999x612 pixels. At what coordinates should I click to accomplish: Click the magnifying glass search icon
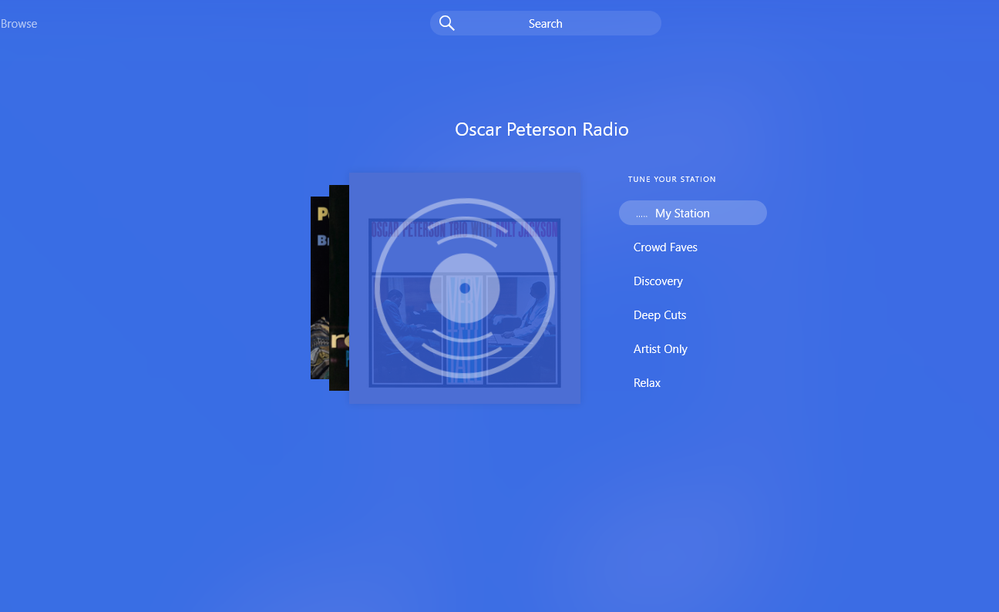[x=447, y=24]
